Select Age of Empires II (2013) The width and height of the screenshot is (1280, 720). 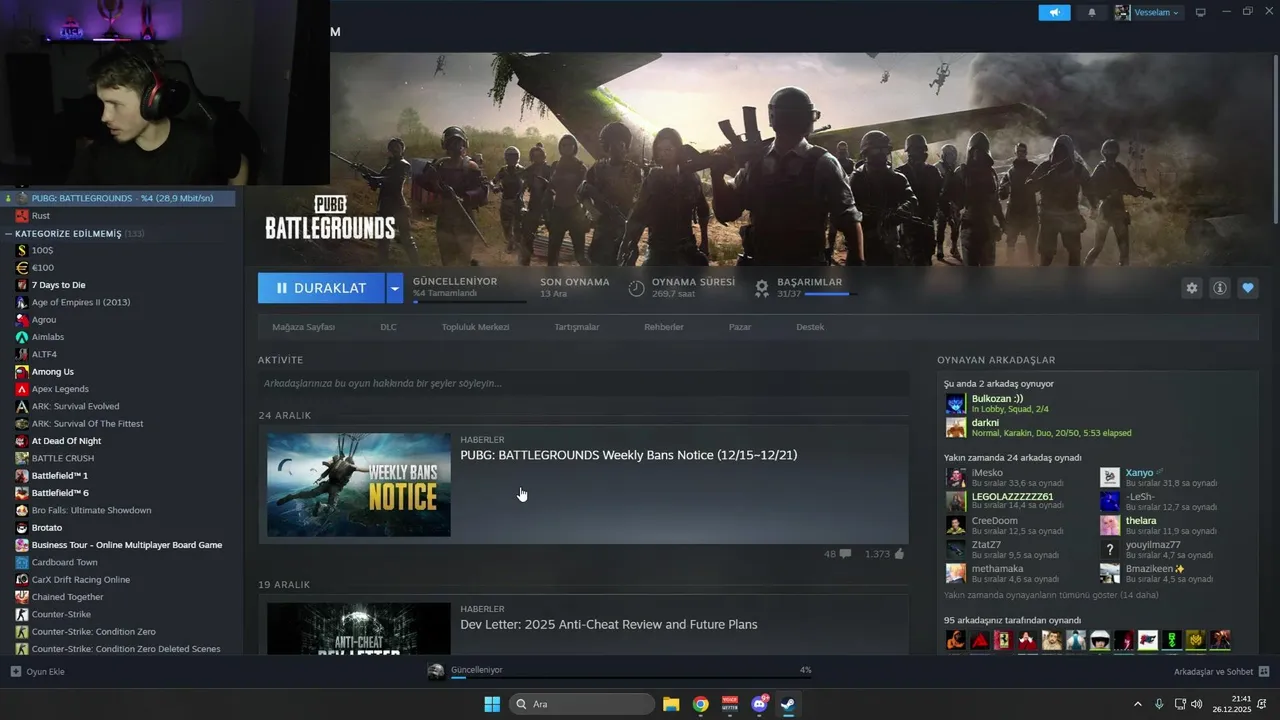80,302
